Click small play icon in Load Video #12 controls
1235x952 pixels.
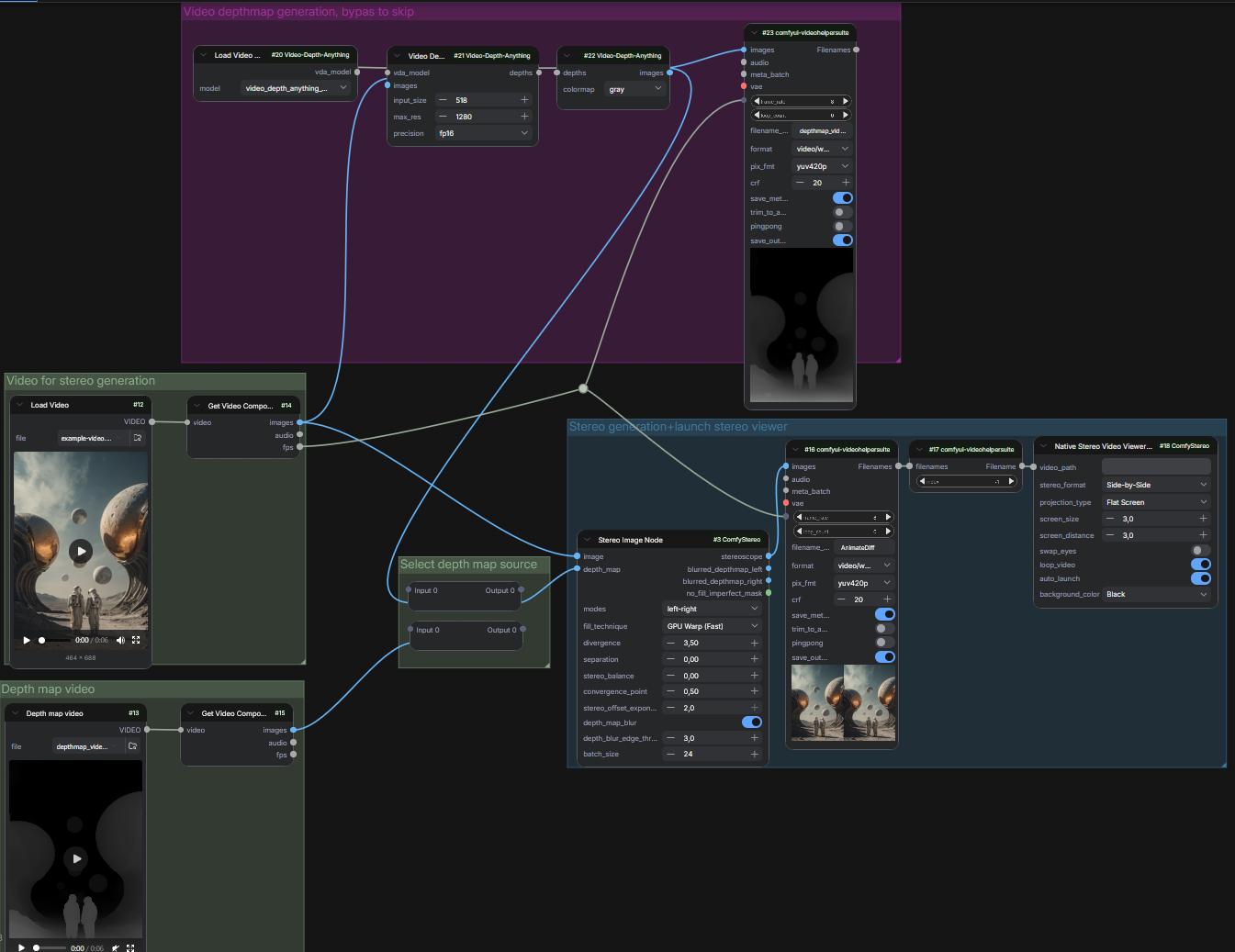click(x=27, y=640)
